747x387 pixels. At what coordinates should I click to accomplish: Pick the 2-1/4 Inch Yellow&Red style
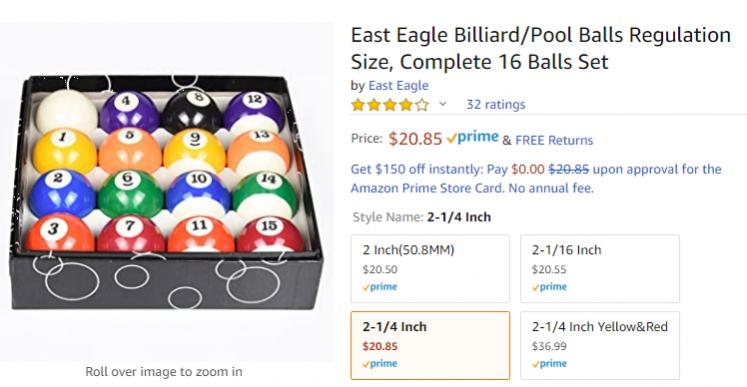(600, 346)
